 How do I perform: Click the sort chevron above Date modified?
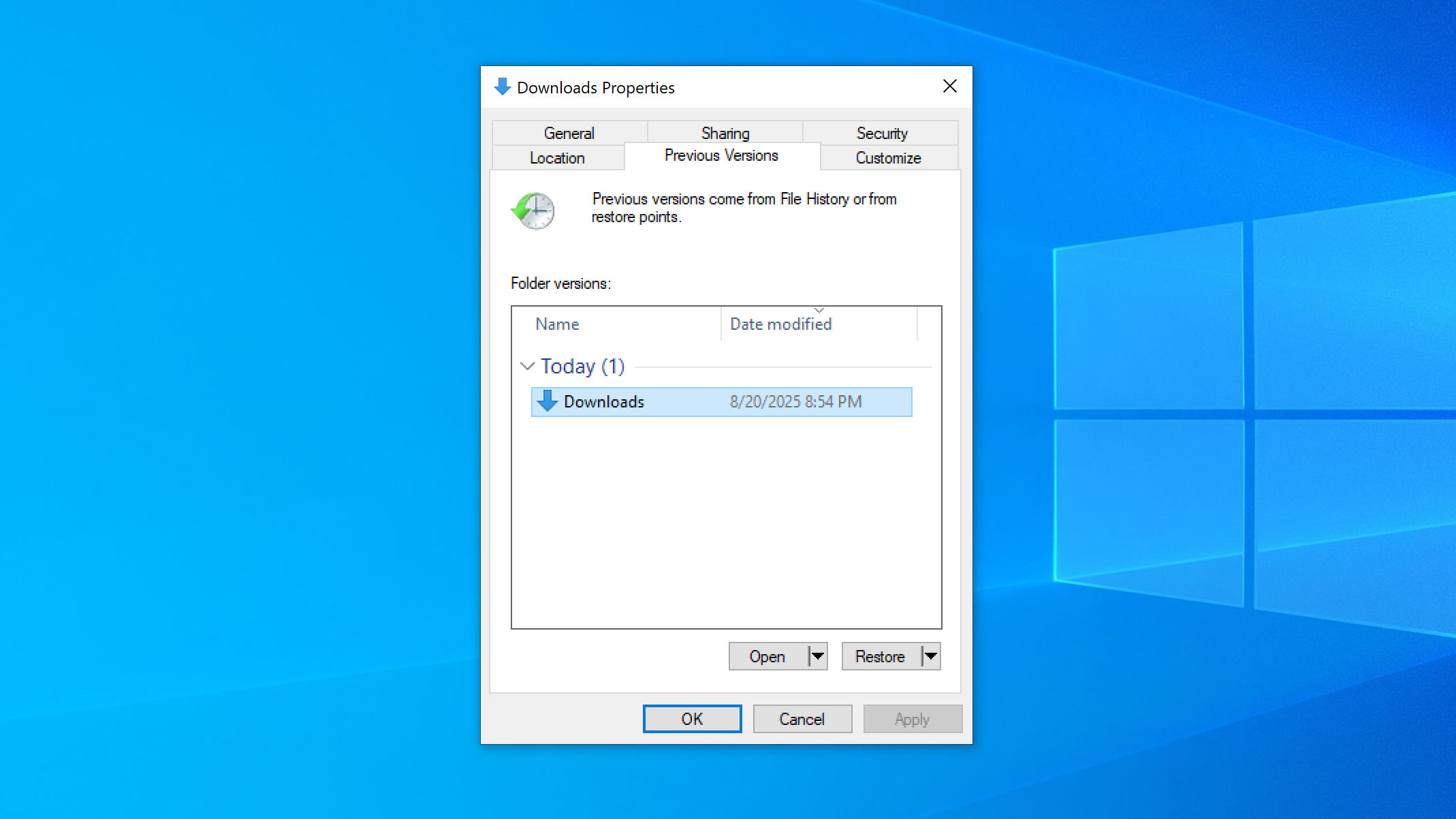pyautogui.click(x=819, y=310)
